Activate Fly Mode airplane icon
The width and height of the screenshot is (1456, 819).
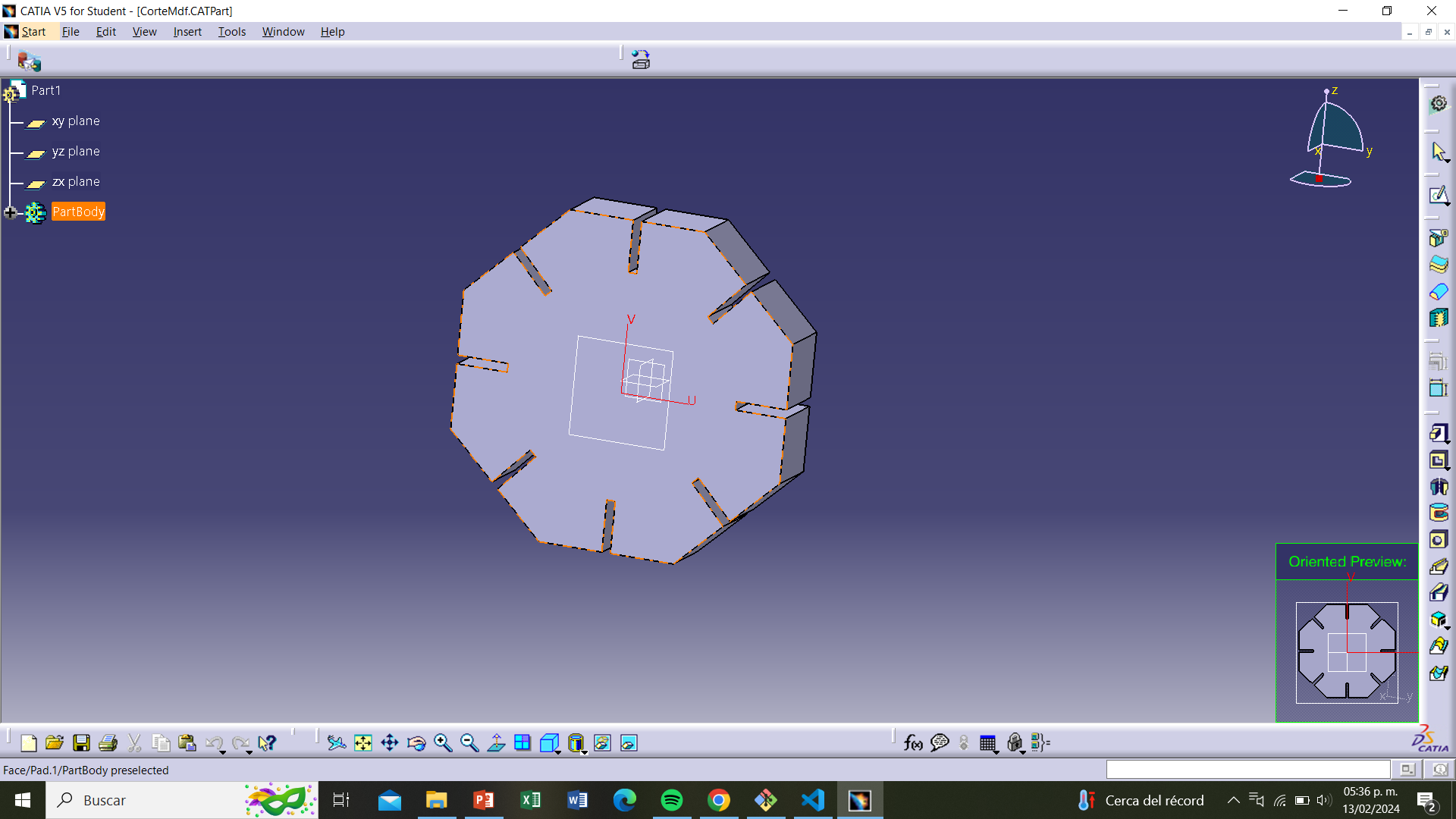337,743
